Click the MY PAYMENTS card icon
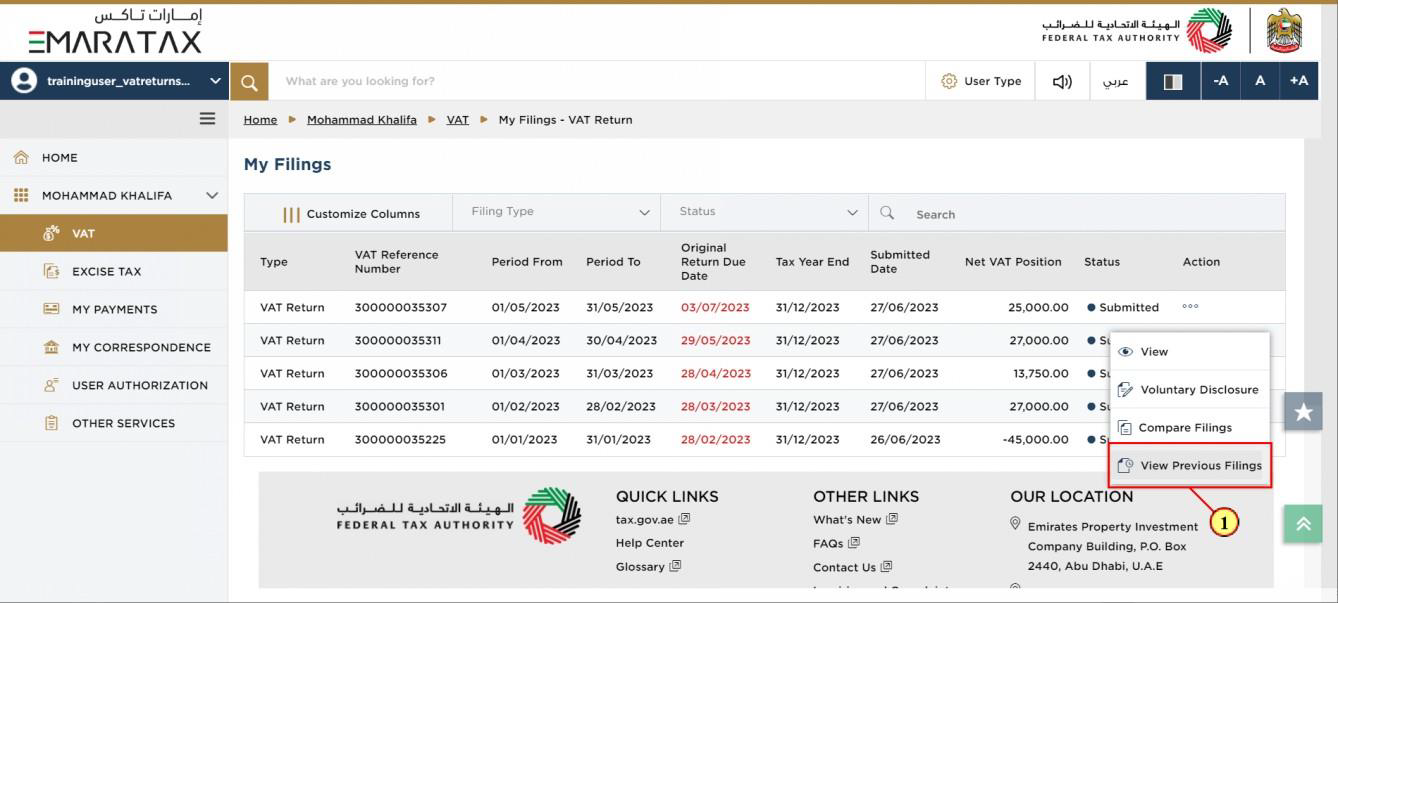The height and width of the screenshot is (801, 1414). 52,309
